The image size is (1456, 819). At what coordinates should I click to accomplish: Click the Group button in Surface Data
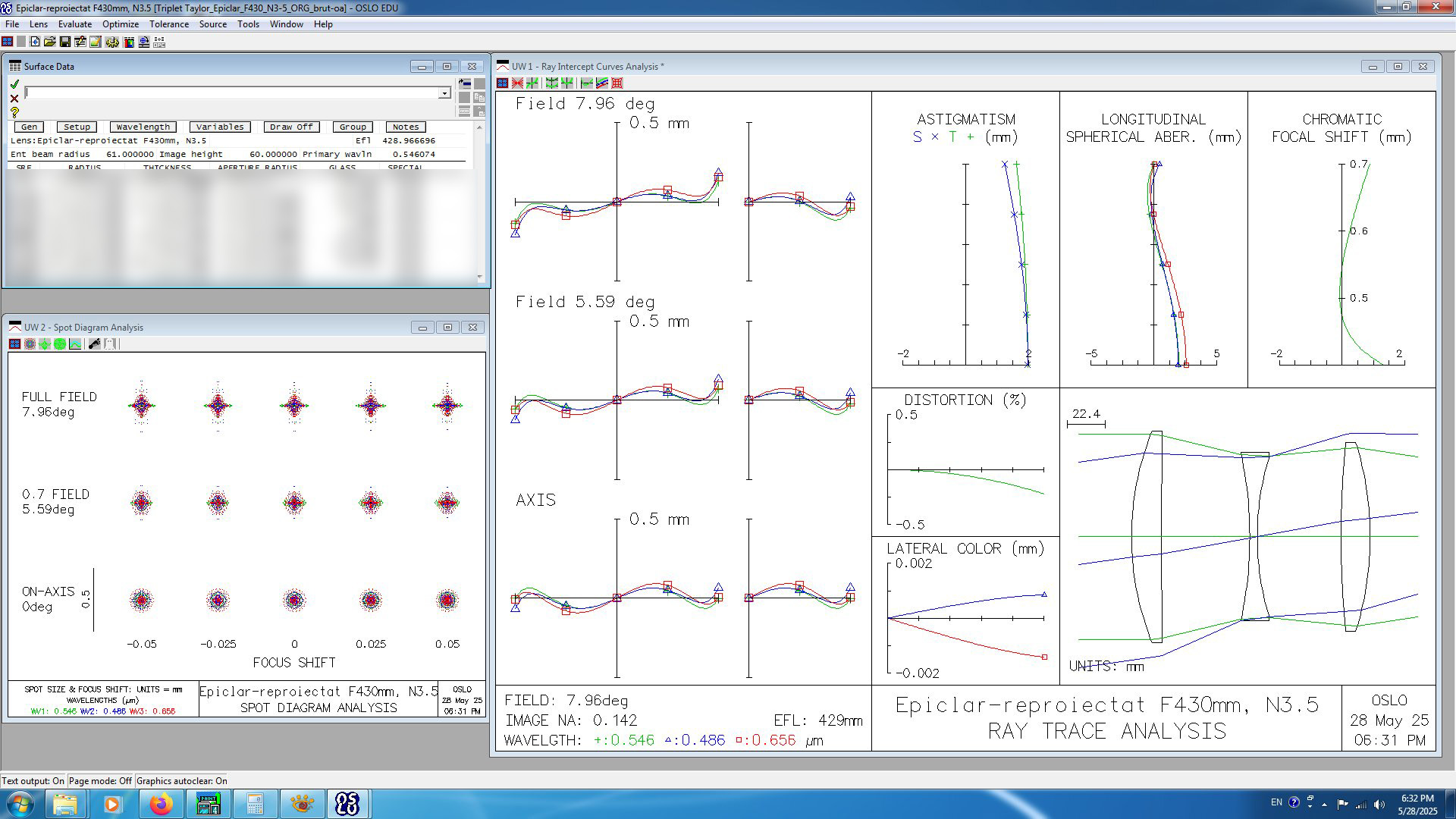[353, 127]
